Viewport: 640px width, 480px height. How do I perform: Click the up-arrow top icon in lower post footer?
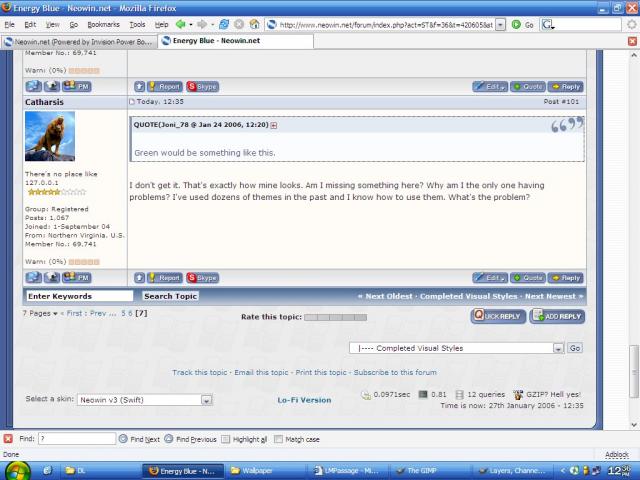click(140, 278)
